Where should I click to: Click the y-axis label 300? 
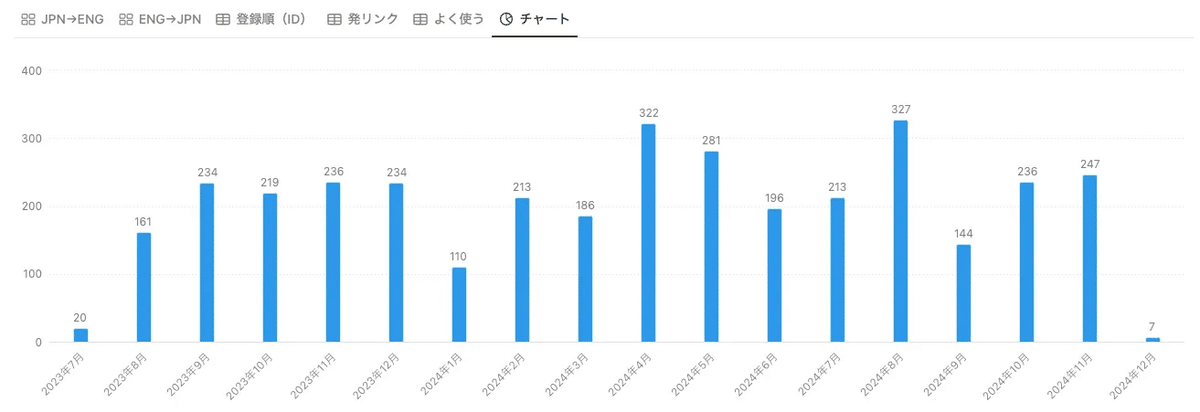click(31, 139)
